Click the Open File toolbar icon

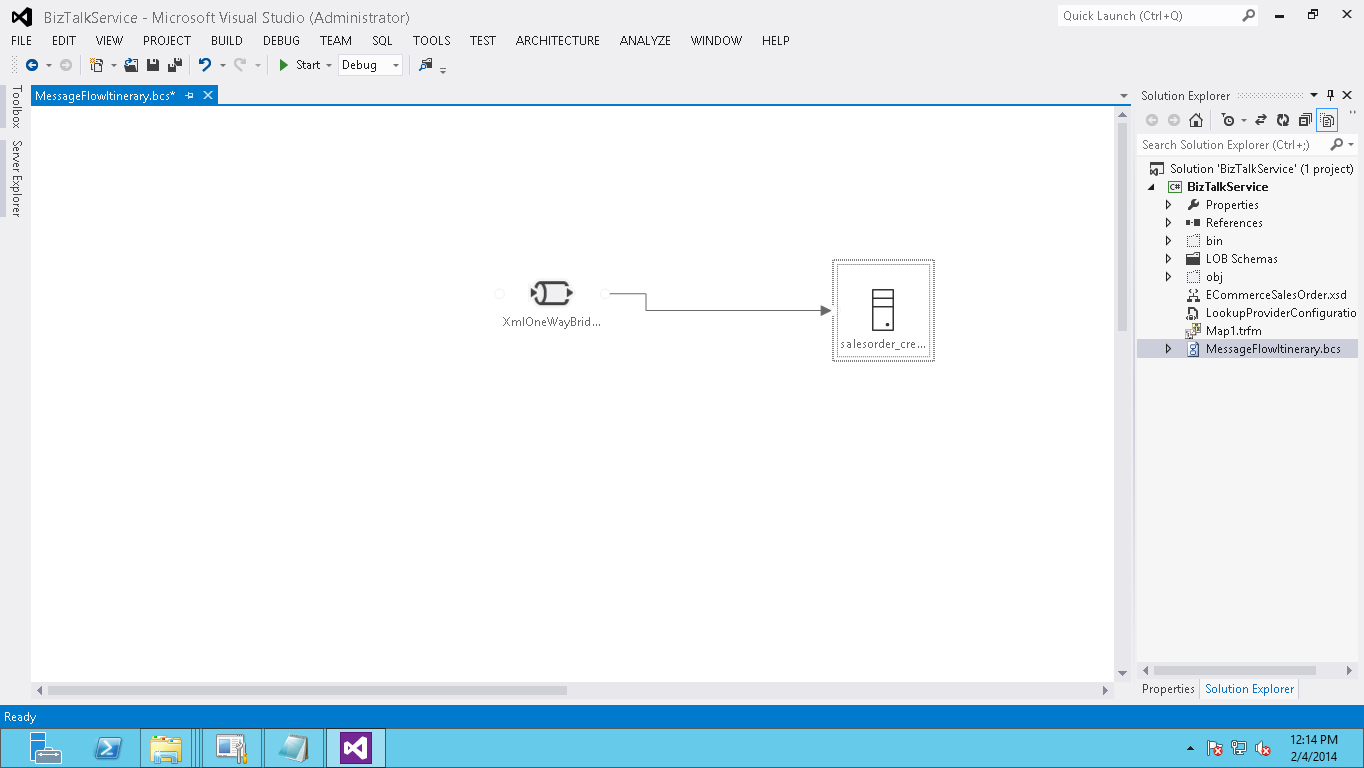(x=131, y=65)
